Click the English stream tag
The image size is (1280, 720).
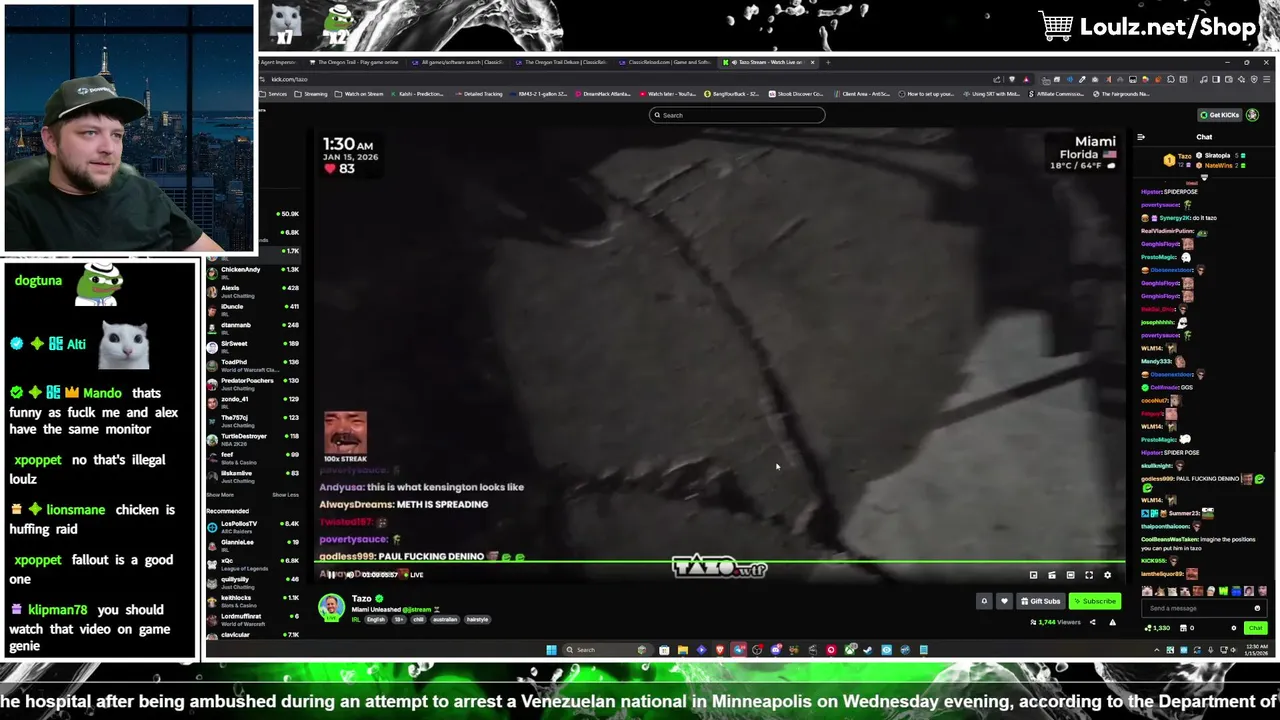coord(375,619)
